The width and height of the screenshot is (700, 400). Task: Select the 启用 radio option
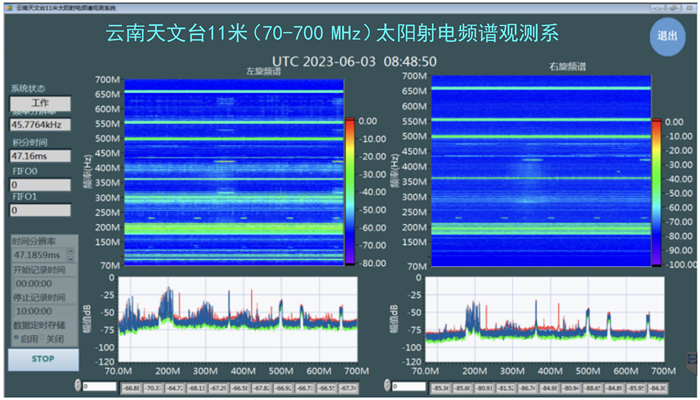coord(17,338)
